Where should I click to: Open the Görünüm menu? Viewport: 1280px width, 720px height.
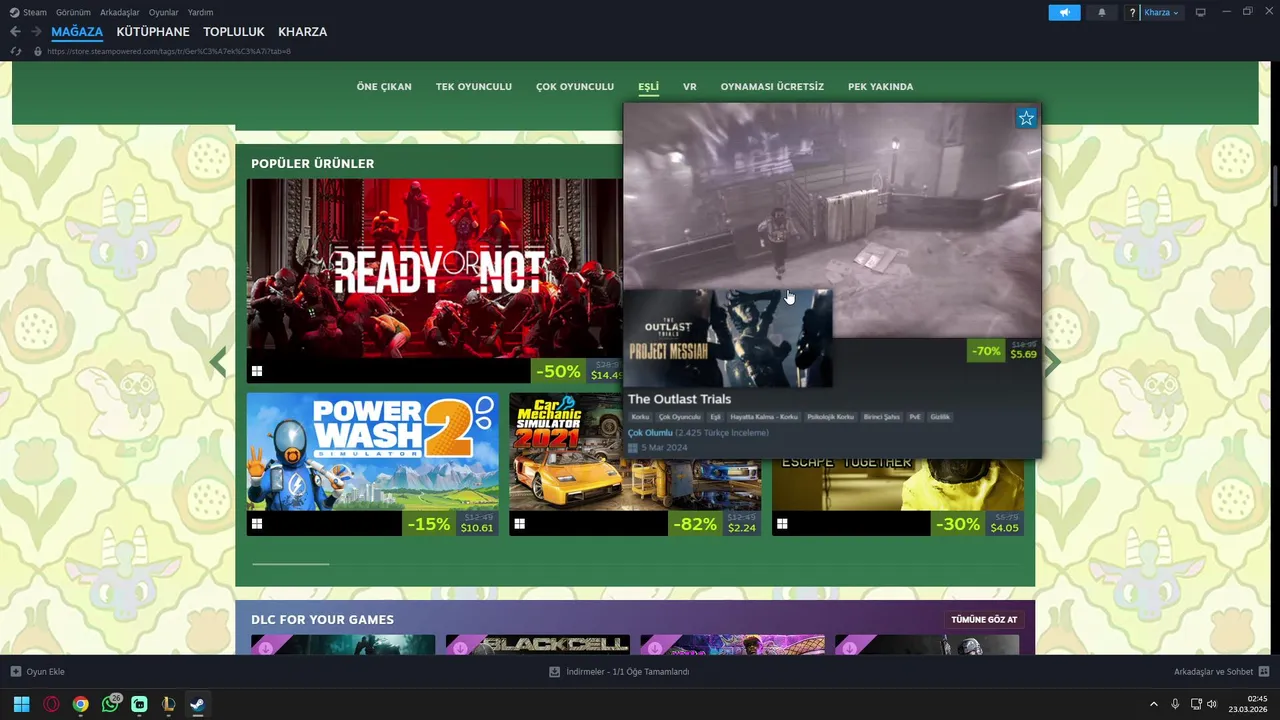tap(73, 12)
